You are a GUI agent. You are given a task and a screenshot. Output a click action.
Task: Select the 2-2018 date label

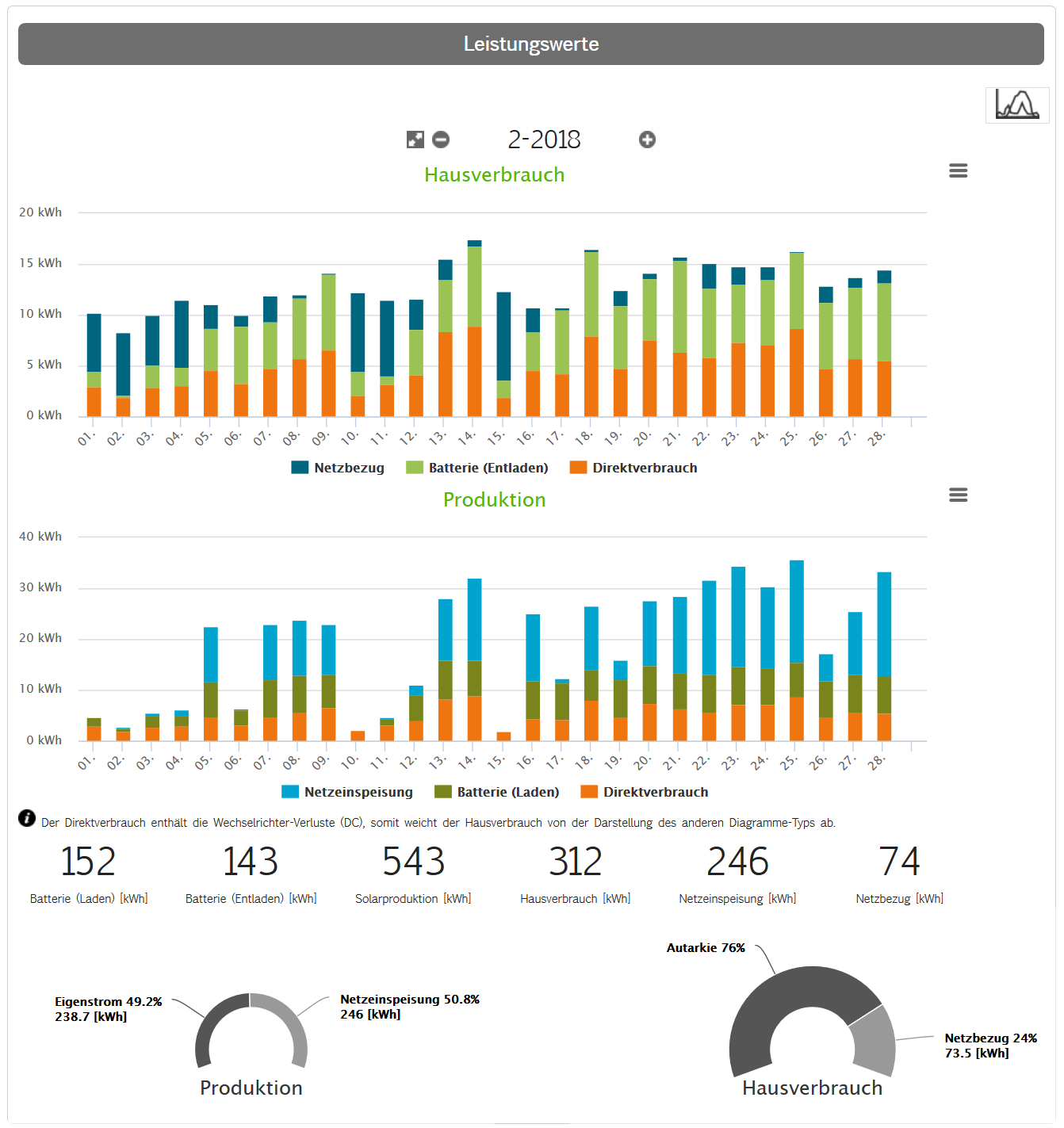544,140
